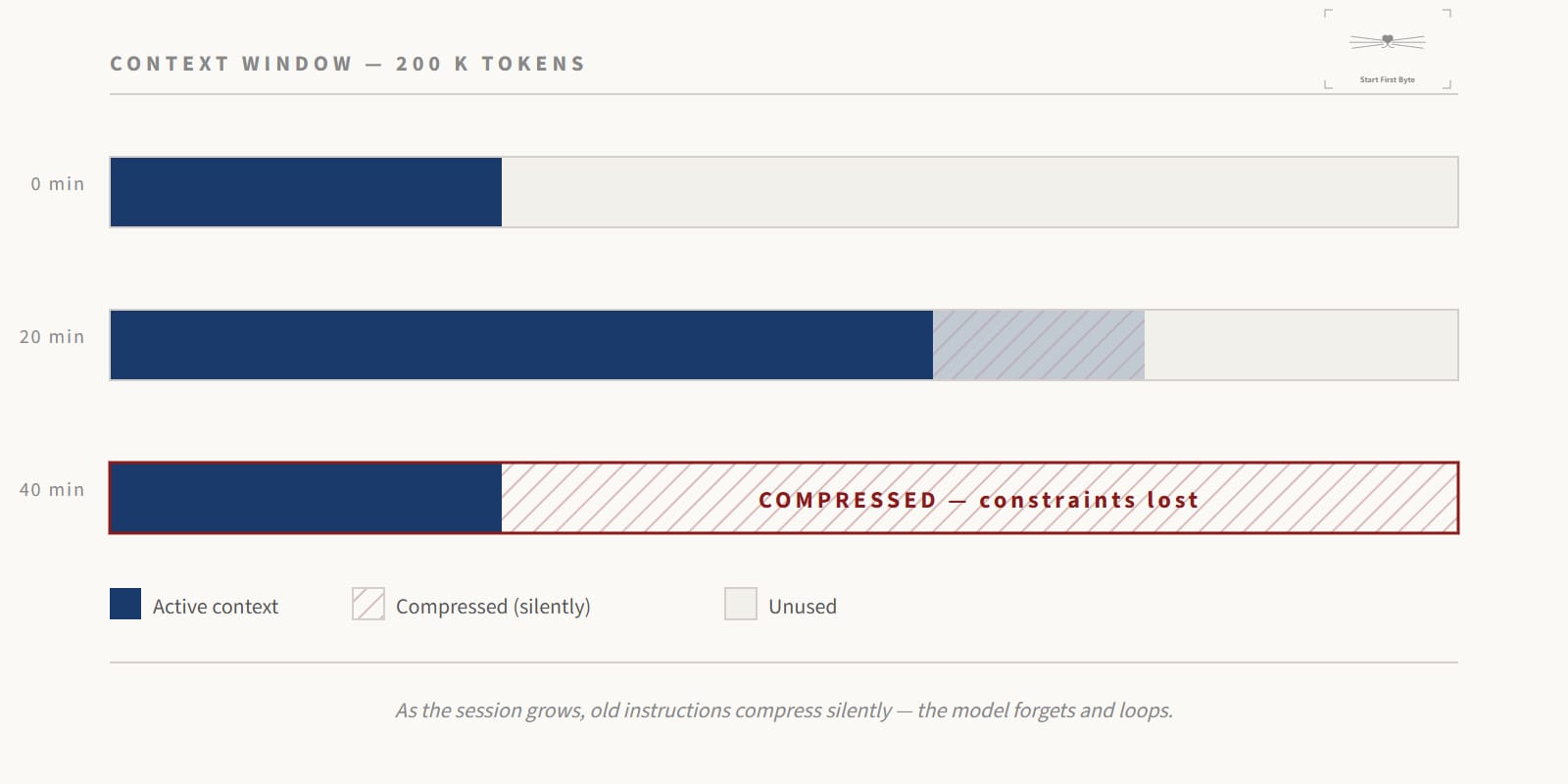Click the COMPRESSED — constraints lost label

point(979,500)
